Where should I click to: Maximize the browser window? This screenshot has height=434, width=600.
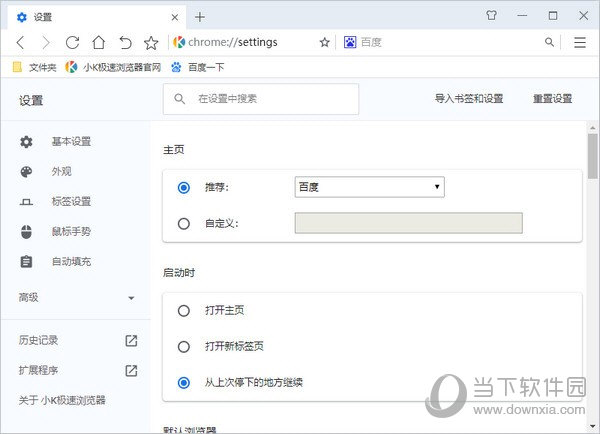pyautogui.click(x=553, y=16)
